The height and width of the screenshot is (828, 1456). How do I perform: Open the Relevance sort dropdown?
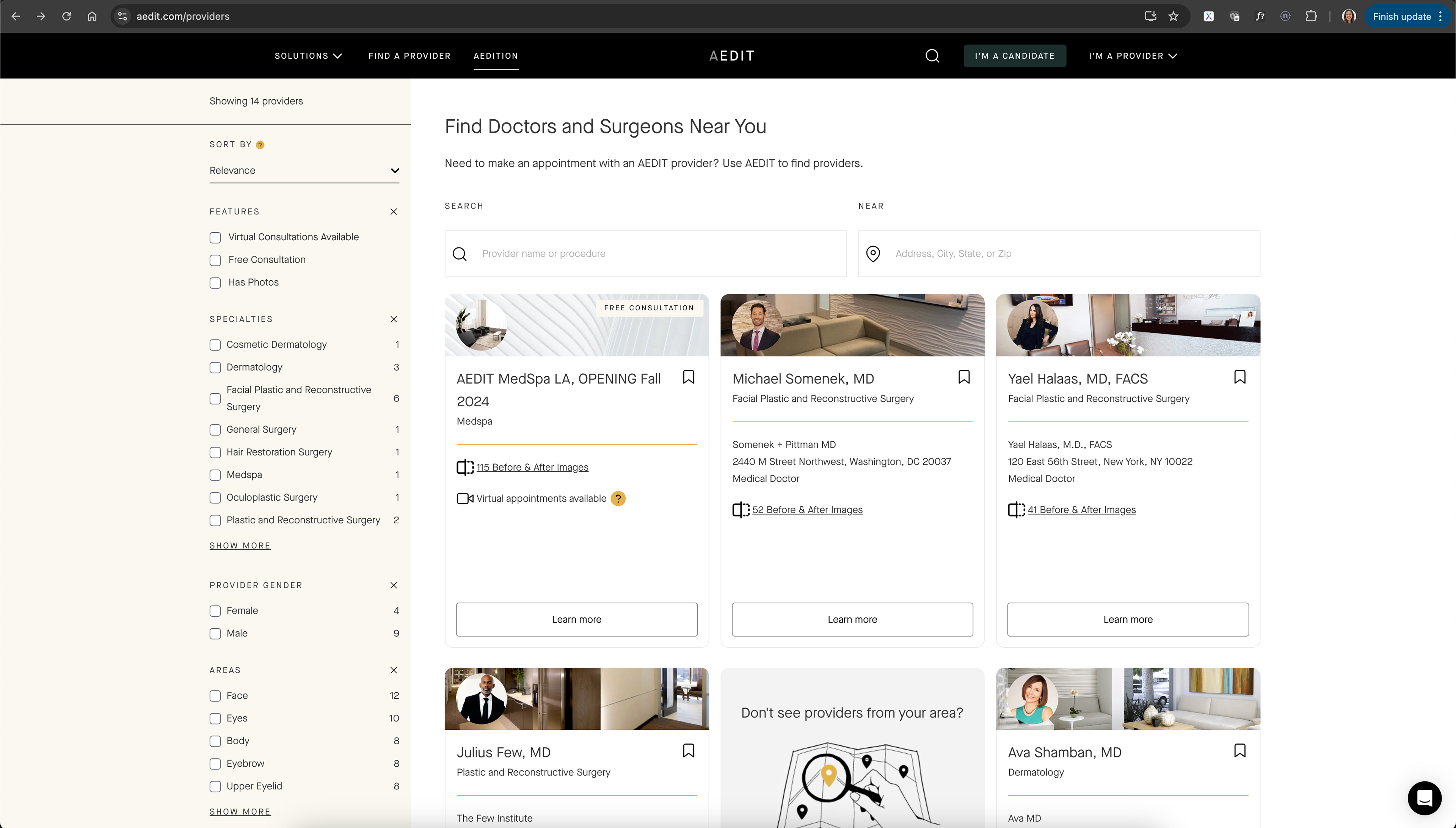(x=304, y=171)
